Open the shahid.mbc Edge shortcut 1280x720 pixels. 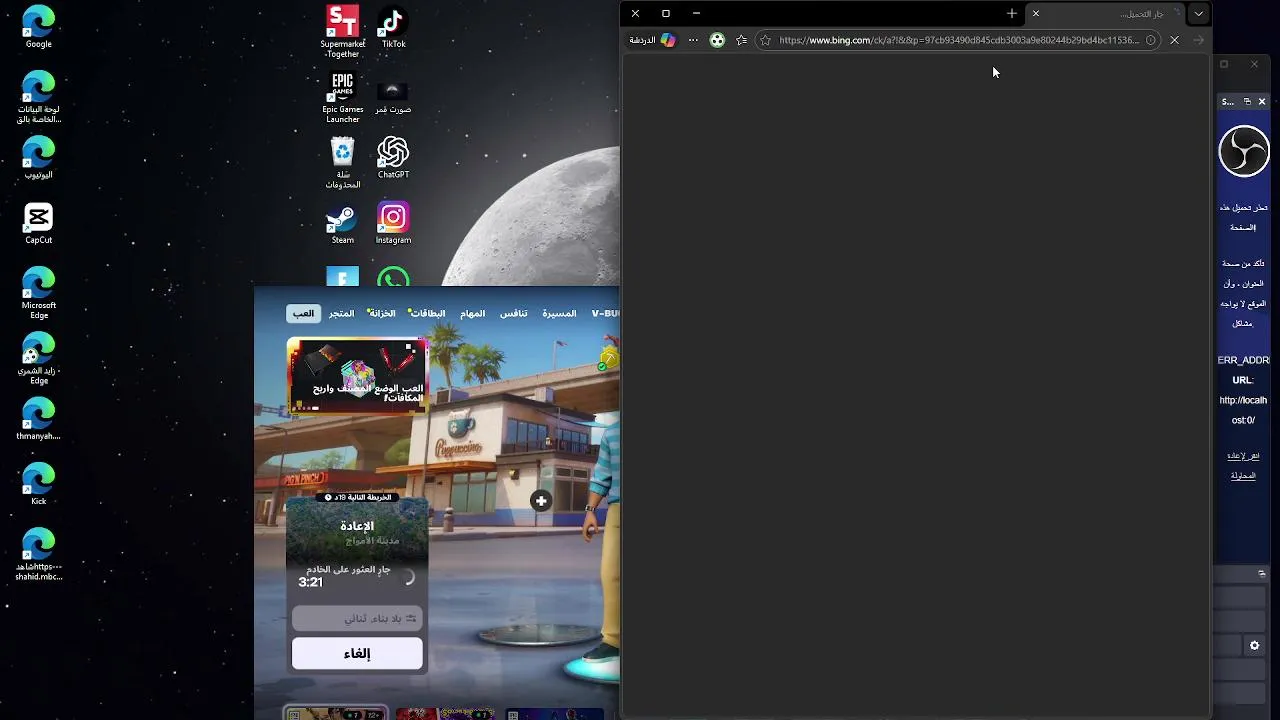click(x=38, y=555)
